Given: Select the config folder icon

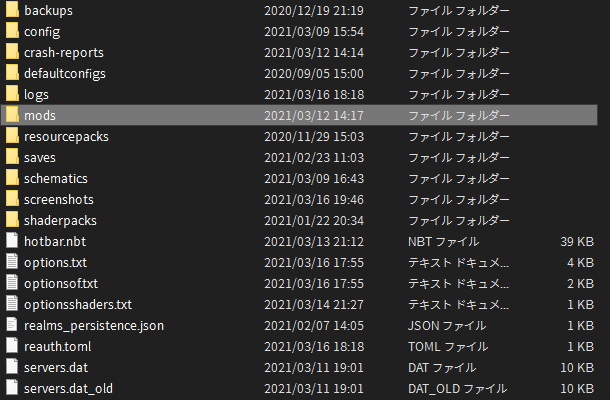Looking at the screenshot, I should point(12,31).
